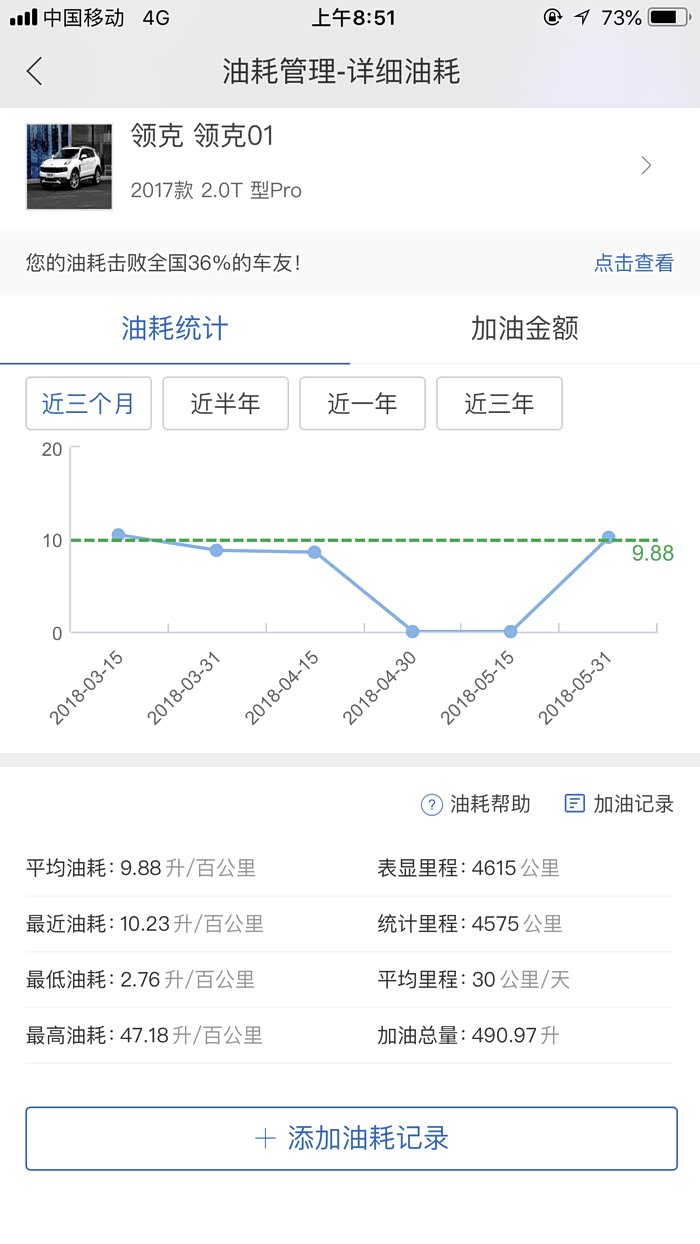Tap the 2018-03-15 data point on chart

118,535
